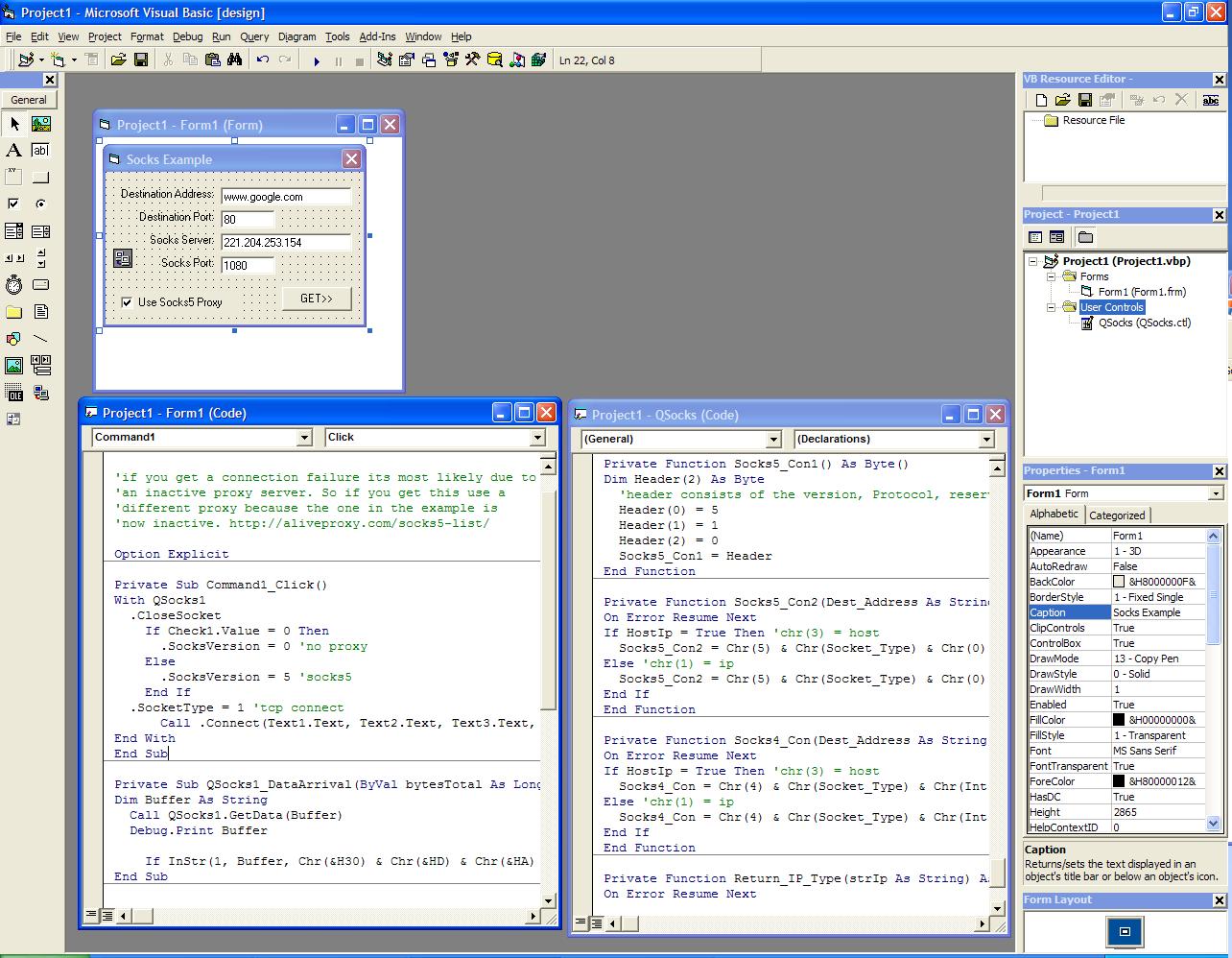This screenshot has width=1232, height=958.
Task: Open the Object Browser from the toolbar
Action: click(451, 60)
